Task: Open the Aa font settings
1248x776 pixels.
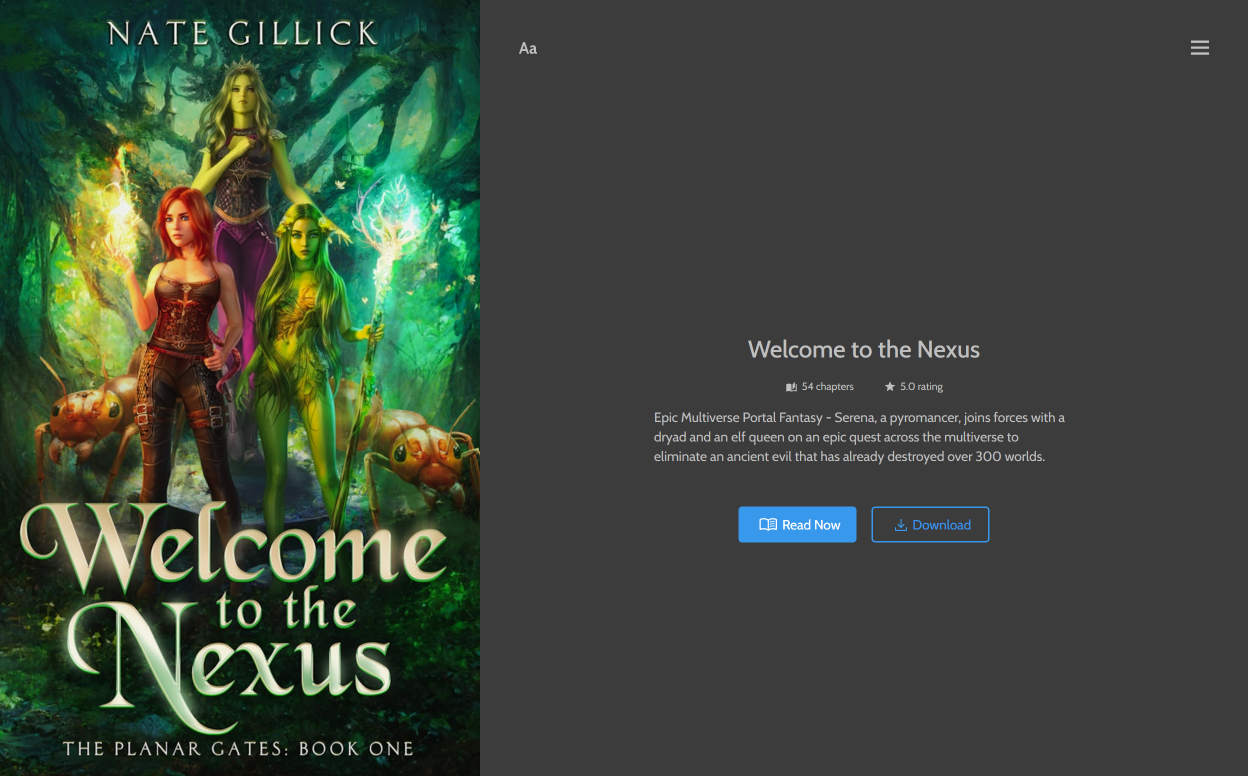Action: (528, 48)
